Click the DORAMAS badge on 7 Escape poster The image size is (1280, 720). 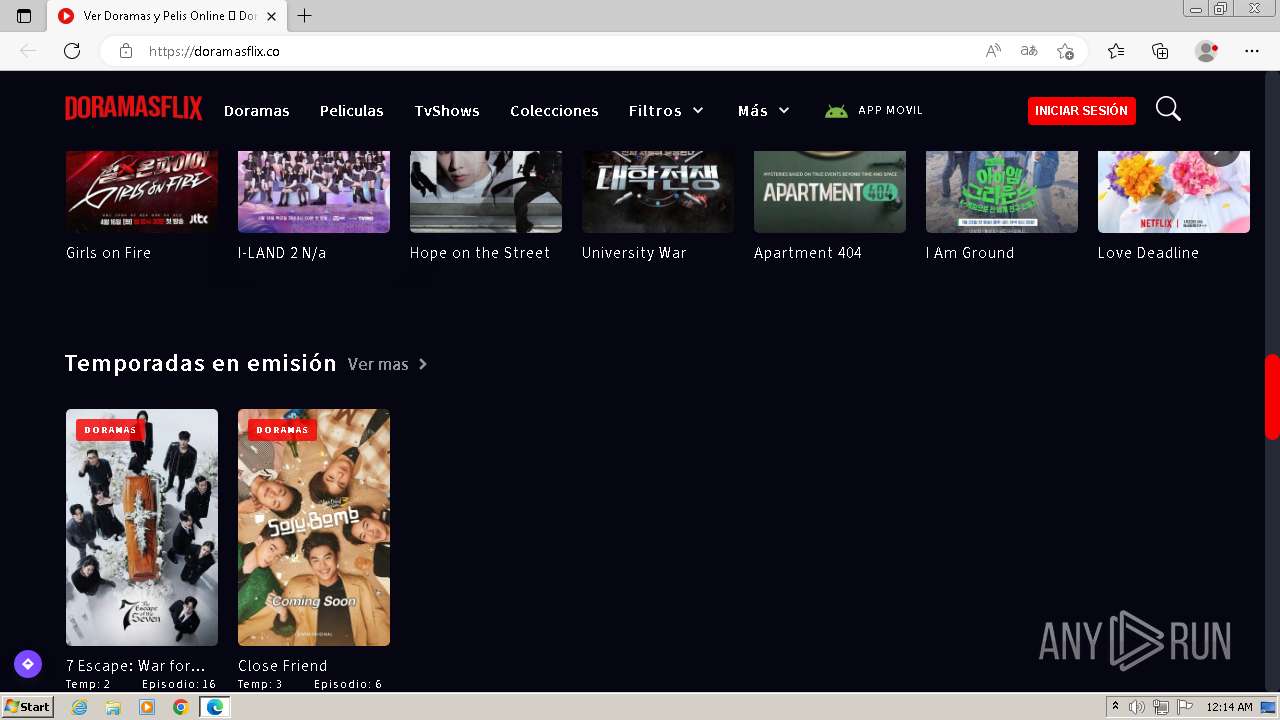pos(110,430)
